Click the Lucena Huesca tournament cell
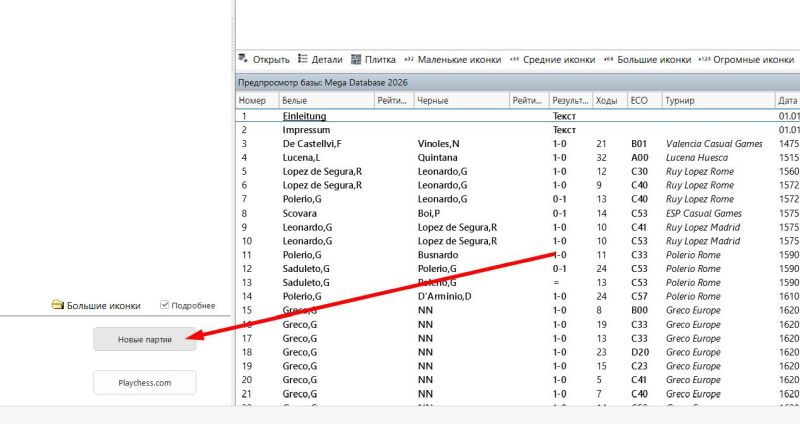 [696, 158]
